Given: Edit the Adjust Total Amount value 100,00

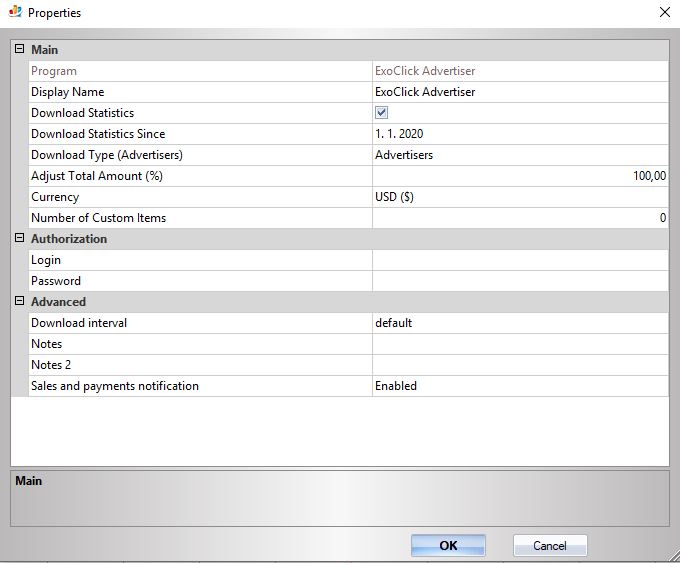Looking at the screenshot, I should click(520, 176).
